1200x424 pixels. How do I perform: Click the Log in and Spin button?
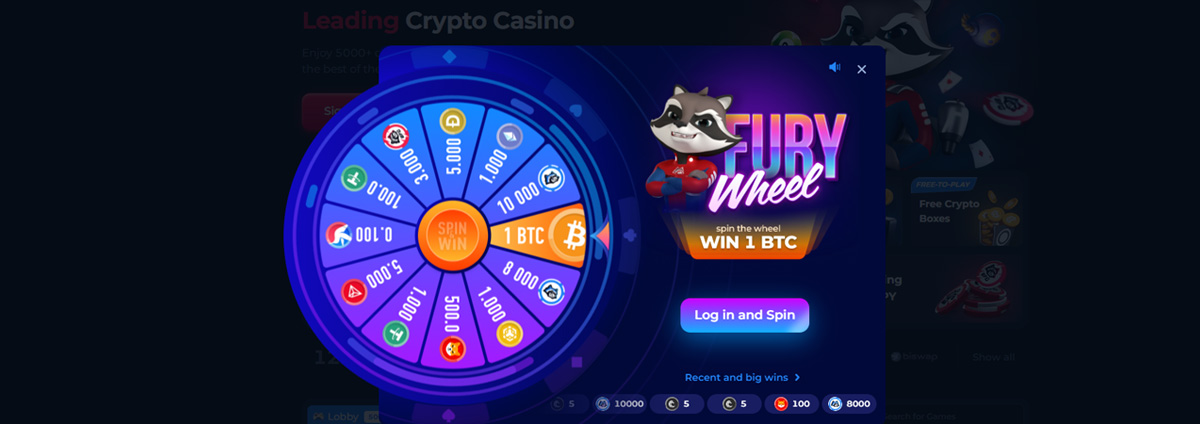(x=744, y=315)
